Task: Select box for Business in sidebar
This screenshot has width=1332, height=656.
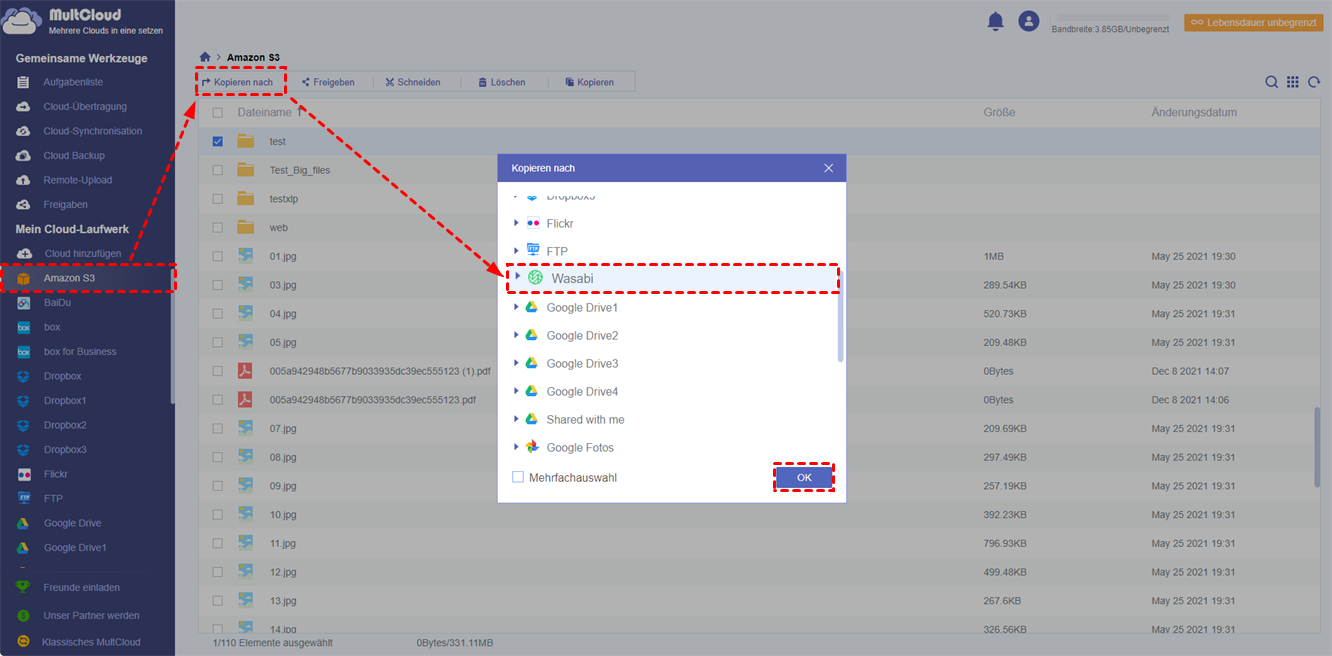Action: click(80, 351)
